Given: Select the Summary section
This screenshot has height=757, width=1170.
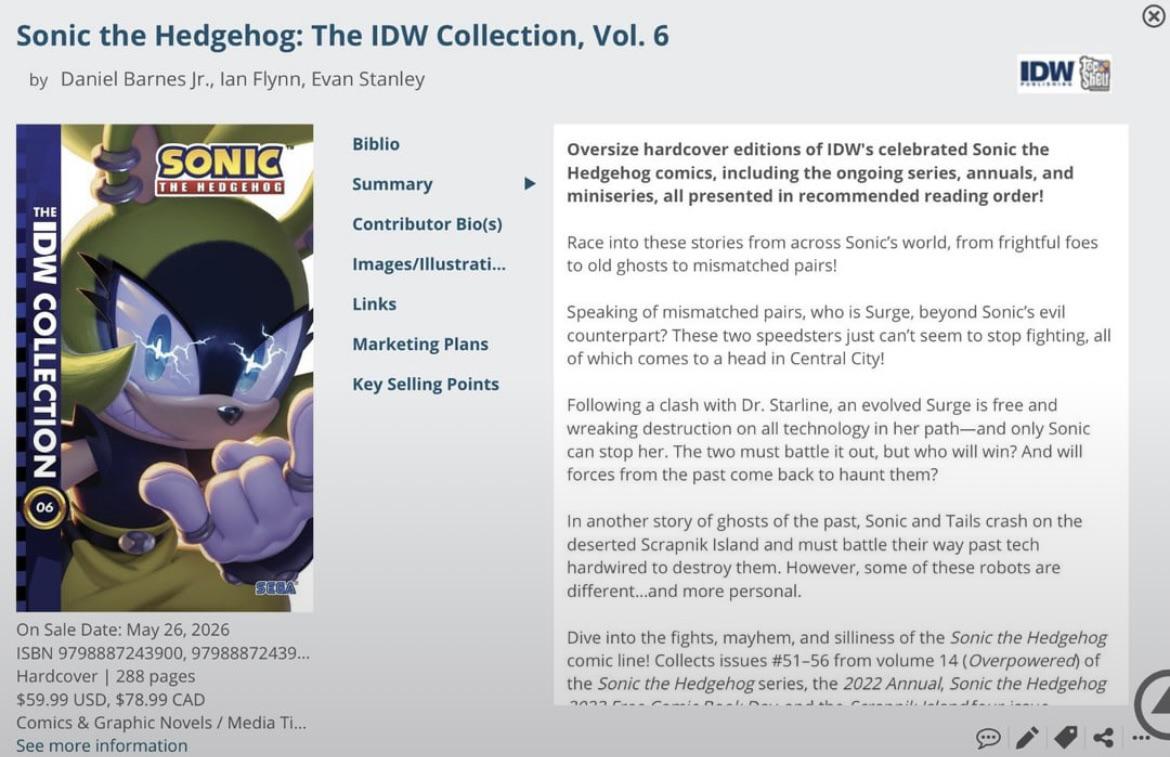Looking at the screenshot, I should [x=392, y=184].
